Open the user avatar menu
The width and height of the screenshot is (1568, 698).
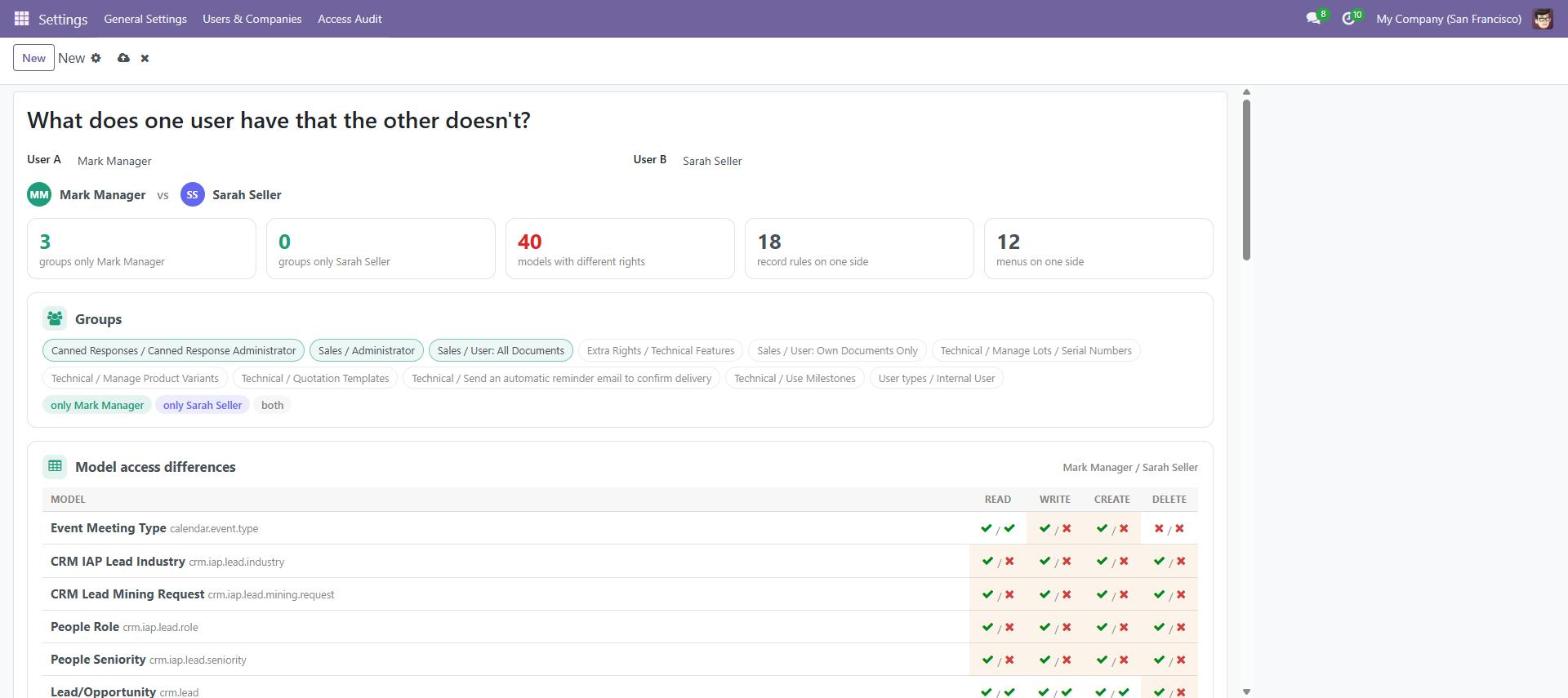[x=1542, y=19]
